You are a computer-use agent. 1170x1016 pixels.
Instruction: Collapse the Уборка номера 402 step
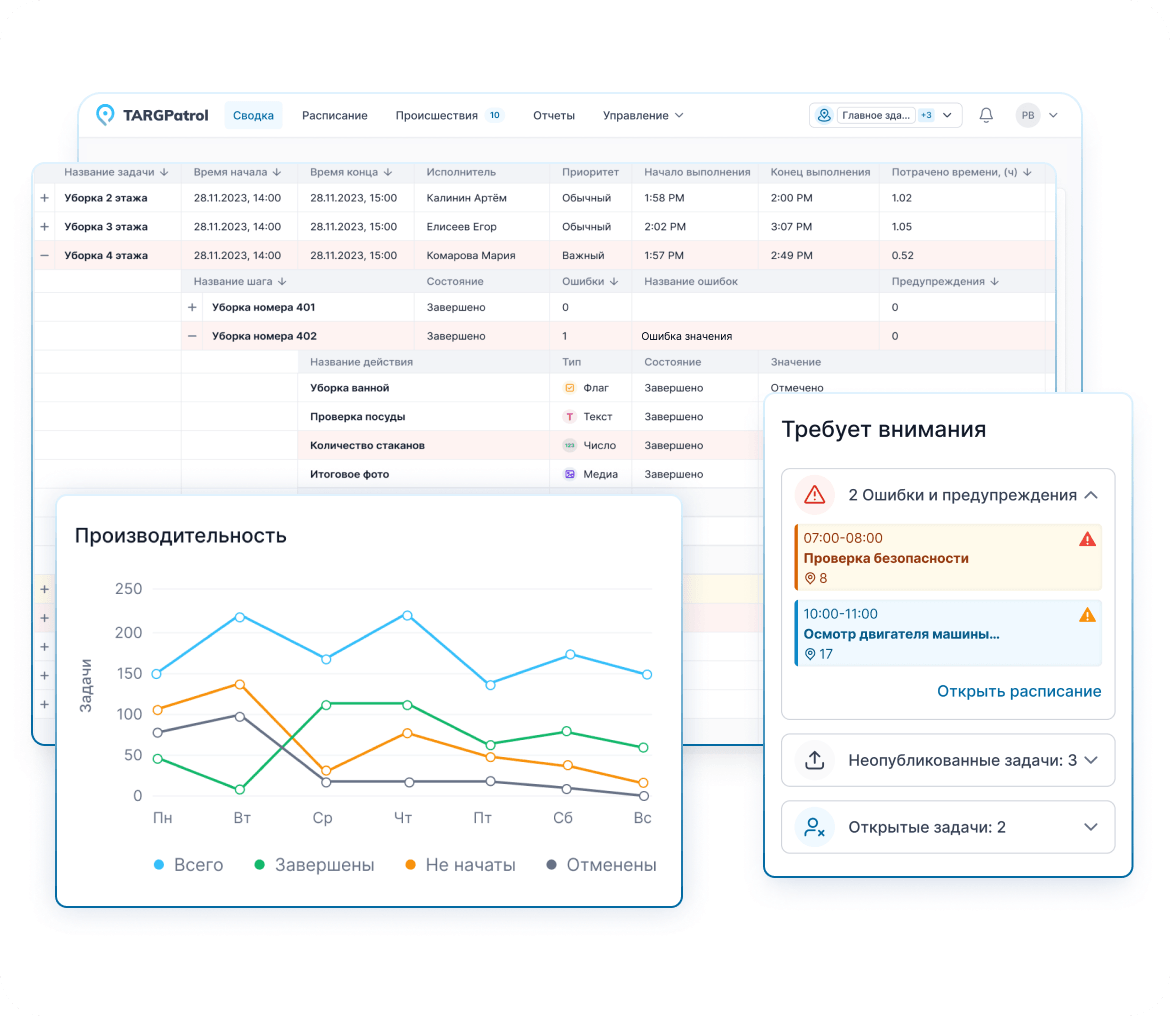pos(192,336)
